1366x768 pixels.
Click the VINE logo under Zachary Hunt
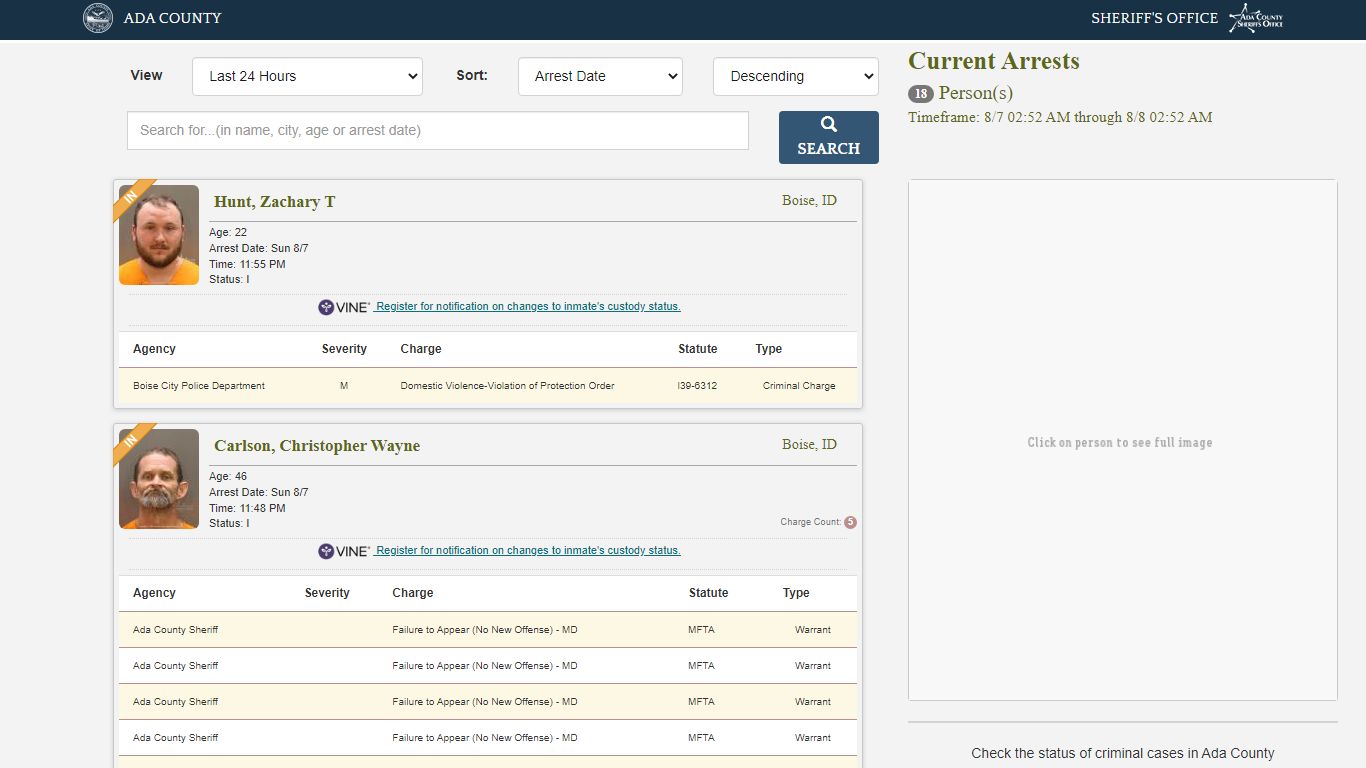(344, 307)
